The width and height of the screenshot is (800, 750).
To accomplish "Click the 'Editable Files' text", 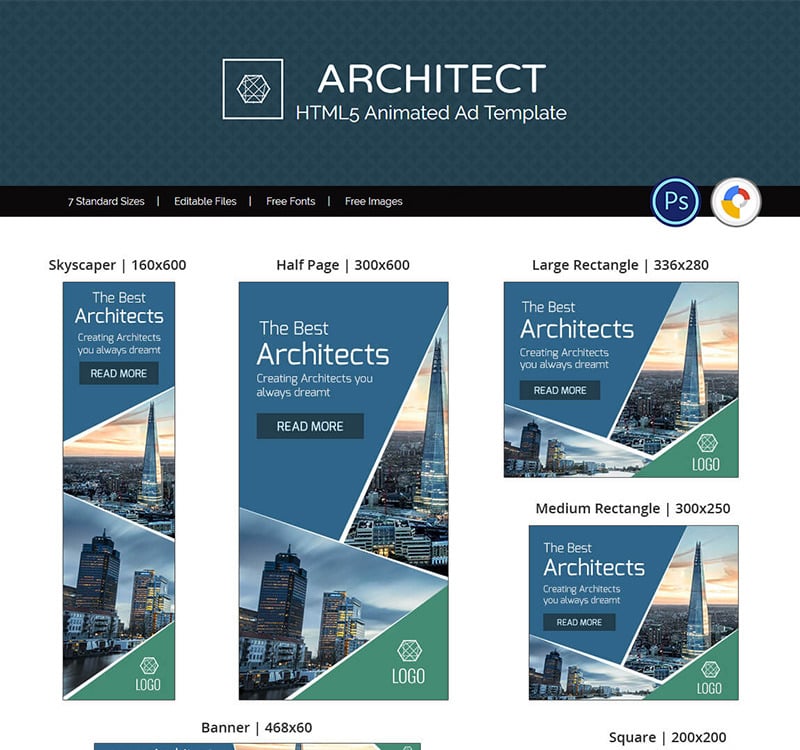I will click(205, 202).
